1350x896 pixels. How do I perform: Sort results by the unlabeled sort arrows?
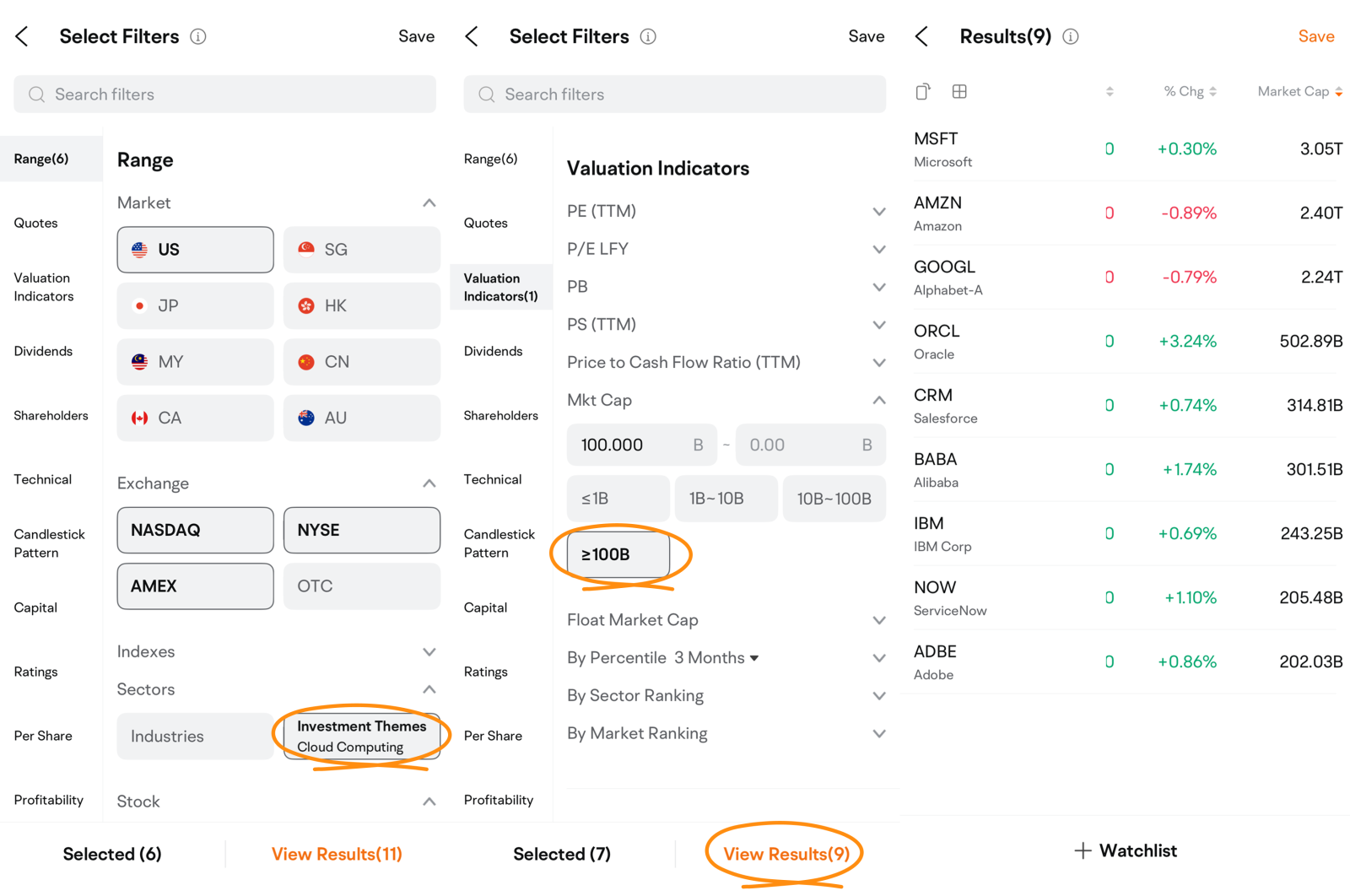[x=1110, y=91]
